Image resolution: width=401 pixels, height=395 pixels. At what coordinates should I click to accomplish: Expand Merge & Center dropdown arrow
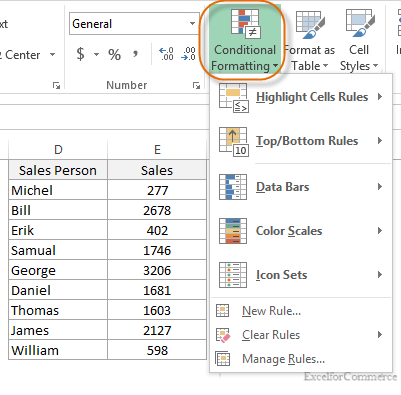[52, 54]
